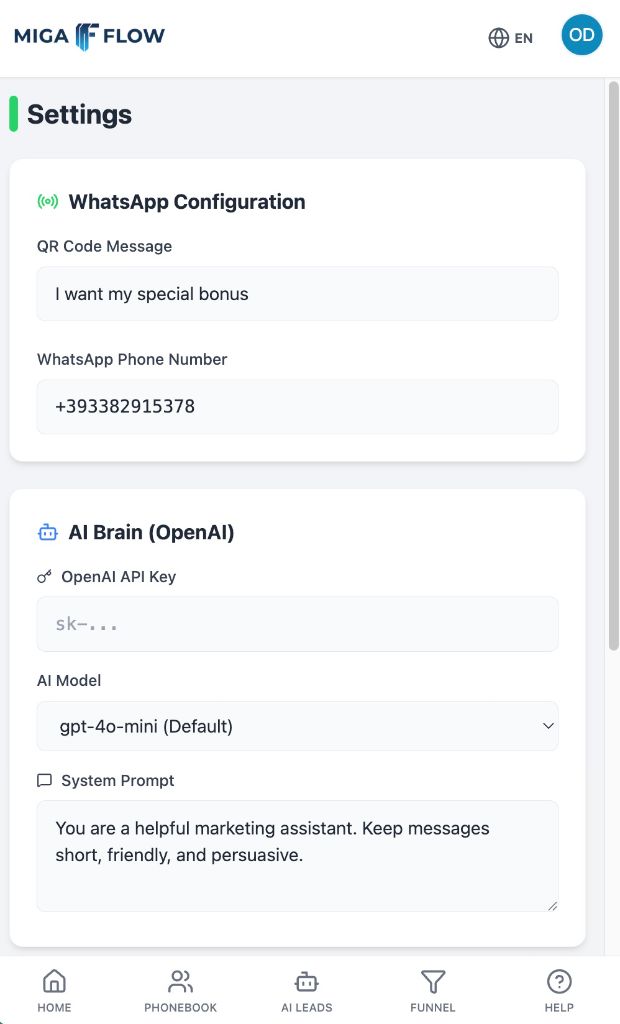Viewport: 620px width, 1024px height.
Task: Focus the WhatsApp Phone Number field
Action: click(297, 407)
